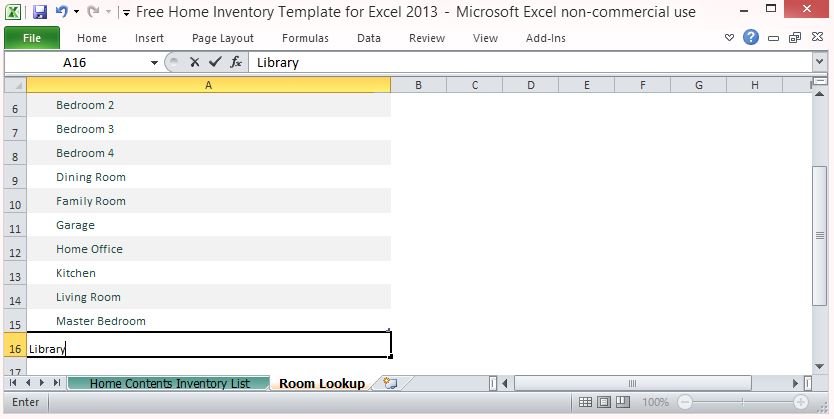Switch to Normal view in status bar
Screen dimensions: 834x419
(585, 402)
